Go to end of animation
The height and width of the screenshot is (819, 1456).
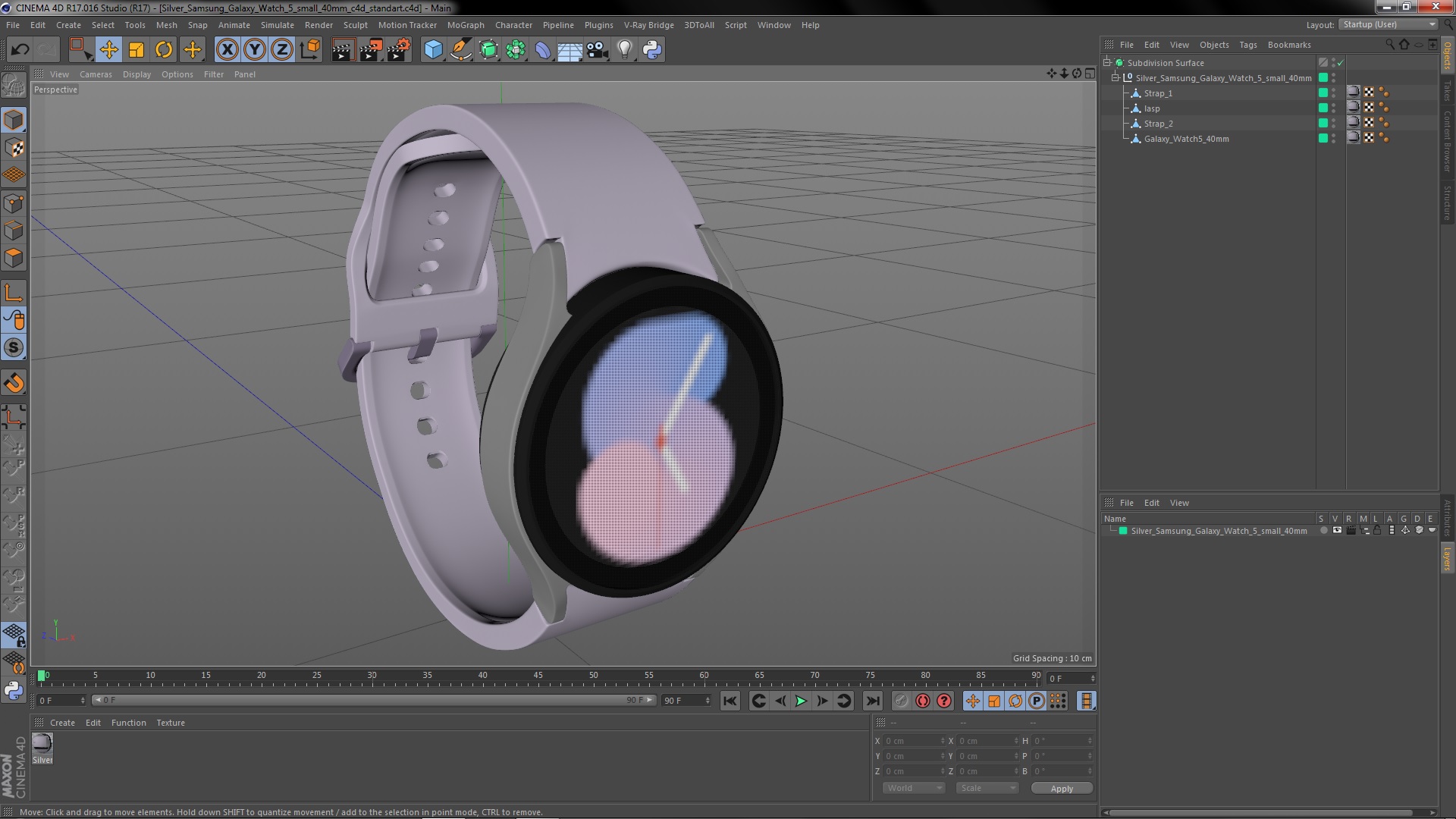(x=873, y=701)
